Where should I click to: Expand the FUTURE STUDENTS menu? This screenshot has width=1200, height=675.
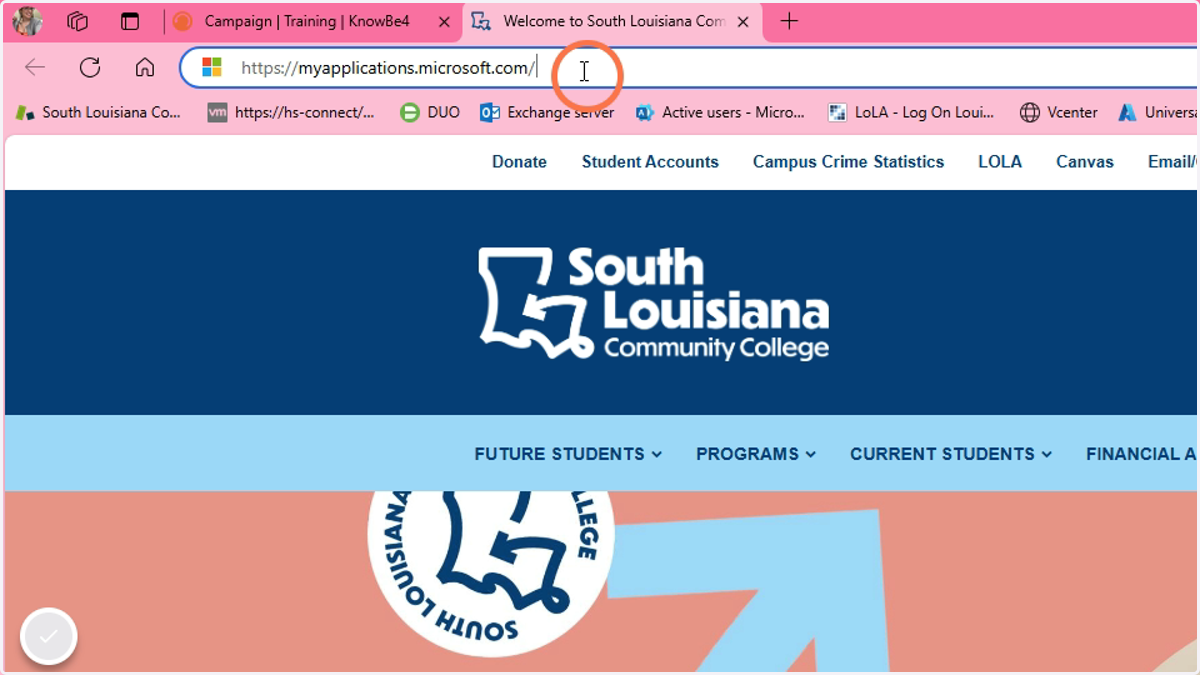(x=568, y=454)
